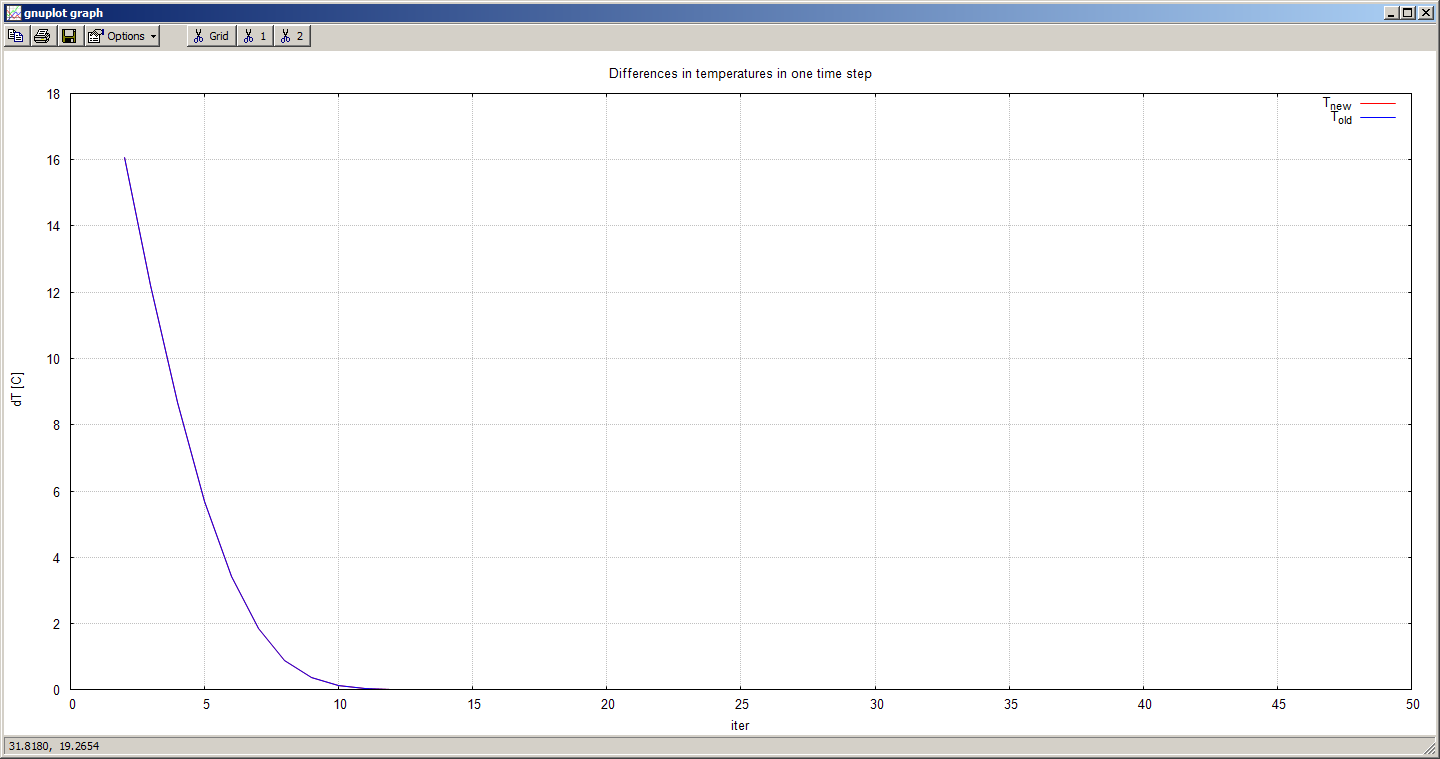Viewport: 1440px width, 759px height.
Task: Toggle plot curve 2 visibility button
Action: [291, 36]
